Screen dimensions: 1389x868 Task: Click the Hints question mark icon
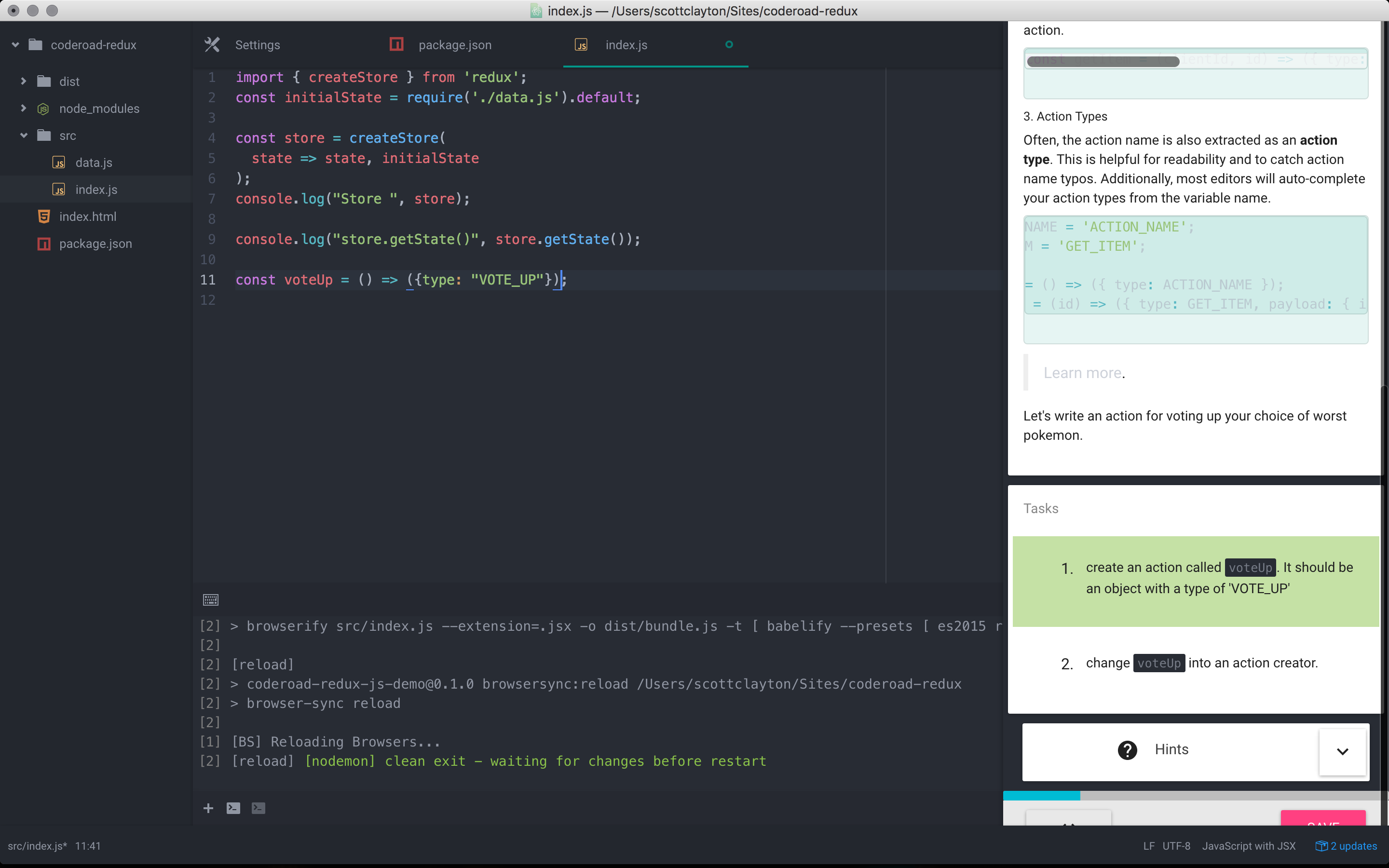[x=1127, y=750]
